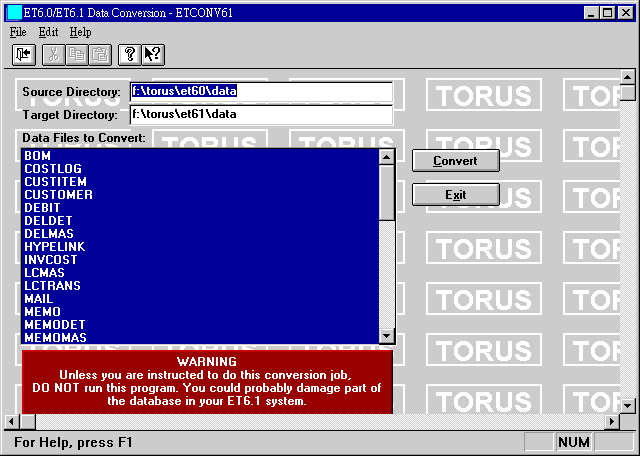Select LCMAS in the list
The width and height of the screenshot is (640, 456).
[x=200, y=273]
